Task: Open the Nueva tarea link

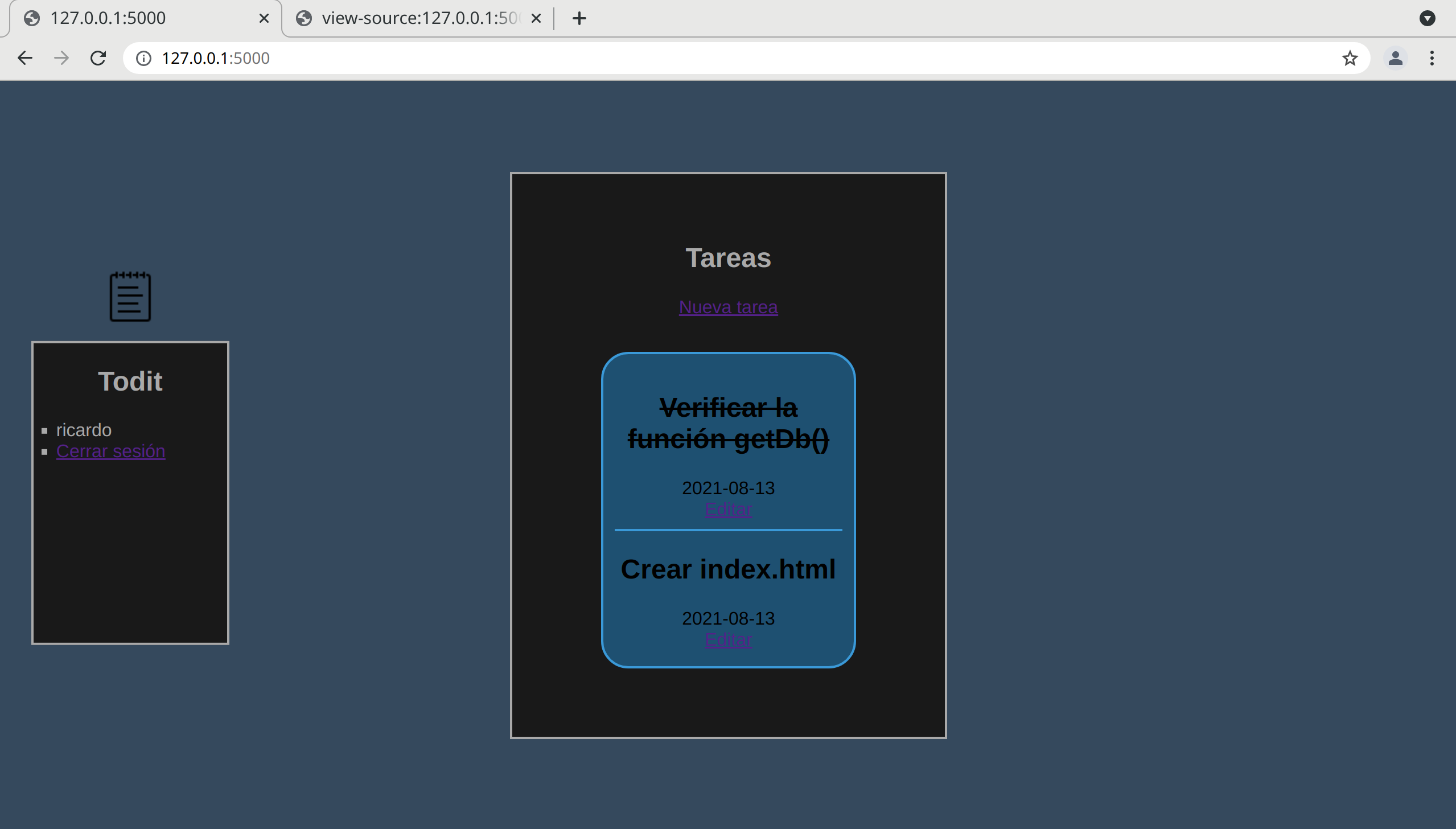Action: click(x=728, y=307)
